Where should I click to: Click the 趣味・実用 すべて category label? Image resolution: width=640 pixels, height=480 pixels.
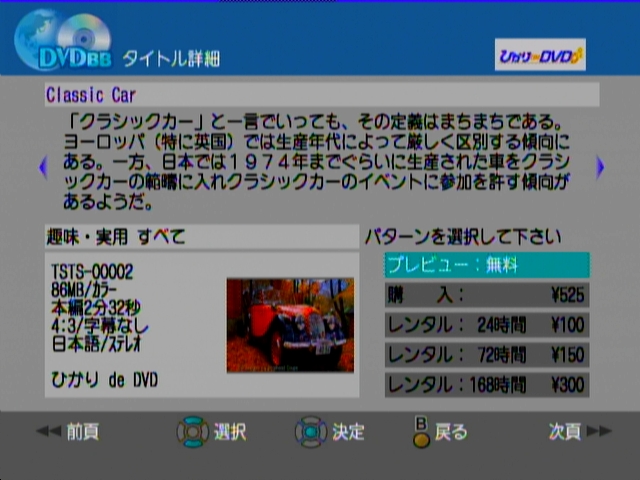coord(116,237)
